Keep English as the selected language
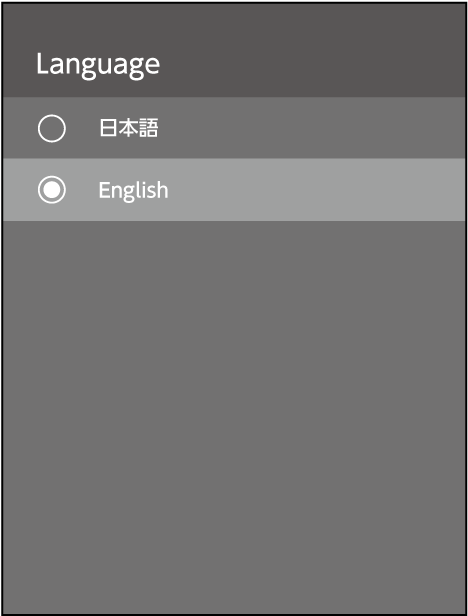468x616 pixels. [234, 190]
